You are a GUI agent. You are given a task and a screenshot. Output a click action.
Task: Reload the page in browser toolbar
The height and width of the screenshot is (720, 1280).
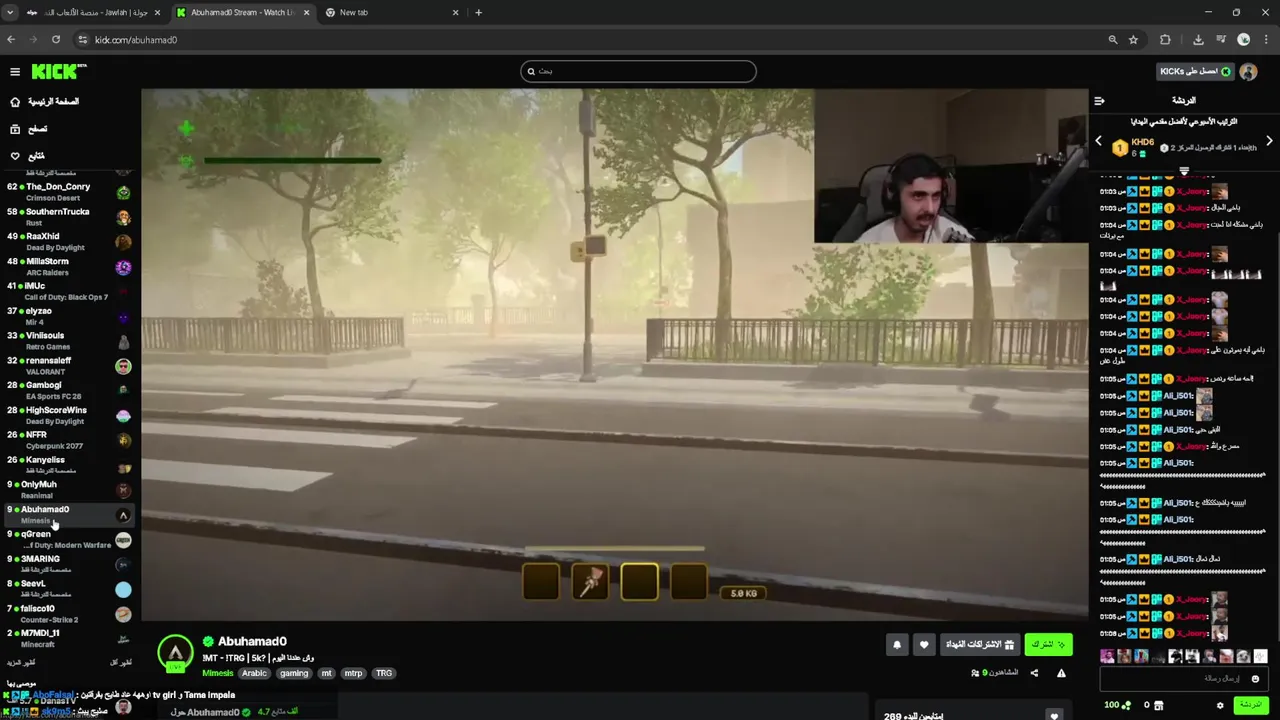click(x=56, y=40)
